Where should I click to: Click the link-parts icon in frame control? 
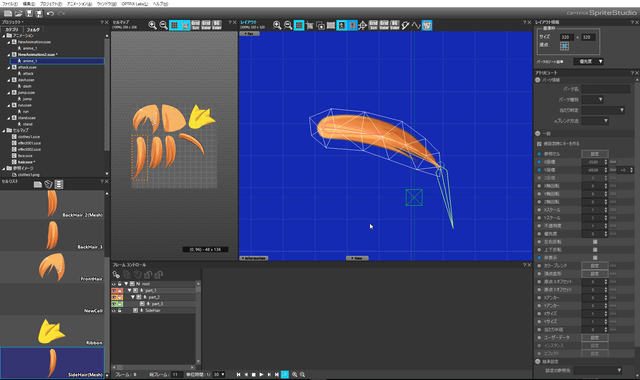[116, 275]
